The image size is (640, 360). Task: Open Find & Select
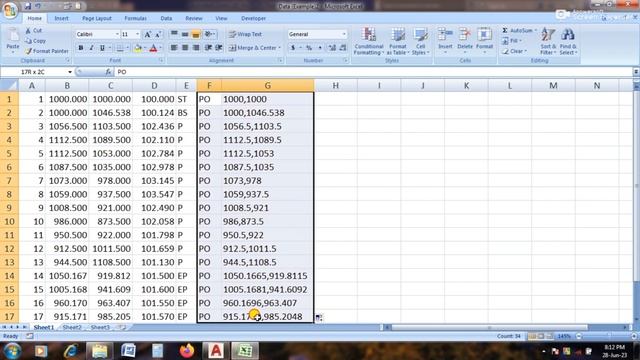click(x=568, y=41)
